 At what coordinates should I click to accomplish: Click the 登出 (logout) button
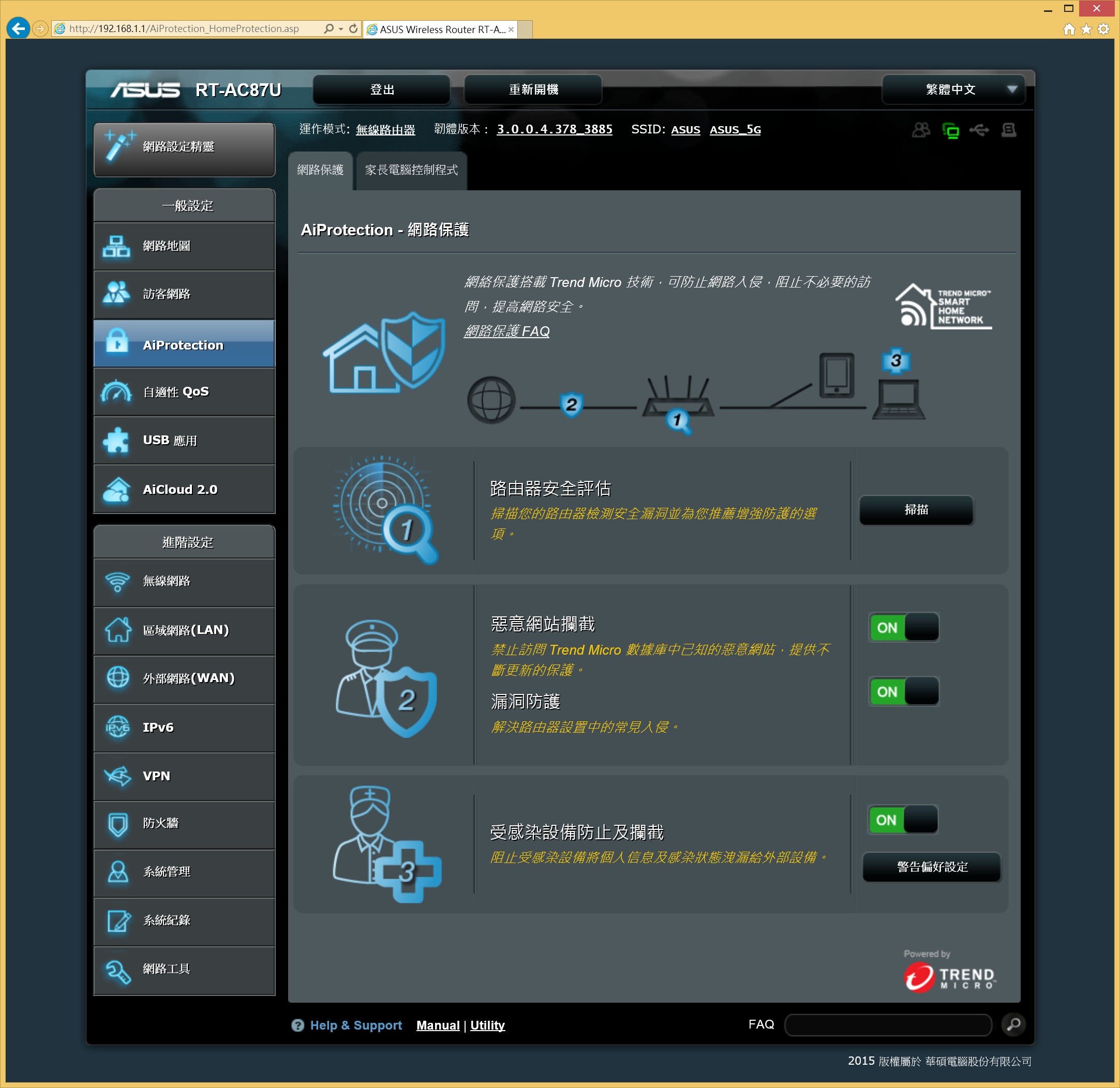[x=382, y=89]
